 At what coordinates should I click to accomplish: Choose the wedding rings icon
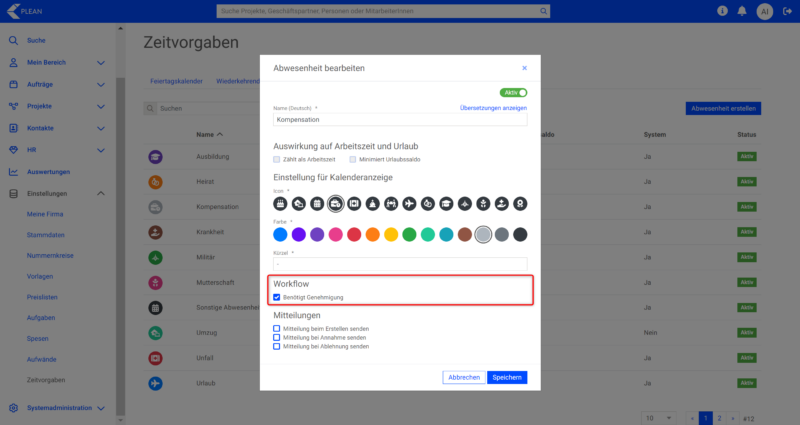click(428, 204)
